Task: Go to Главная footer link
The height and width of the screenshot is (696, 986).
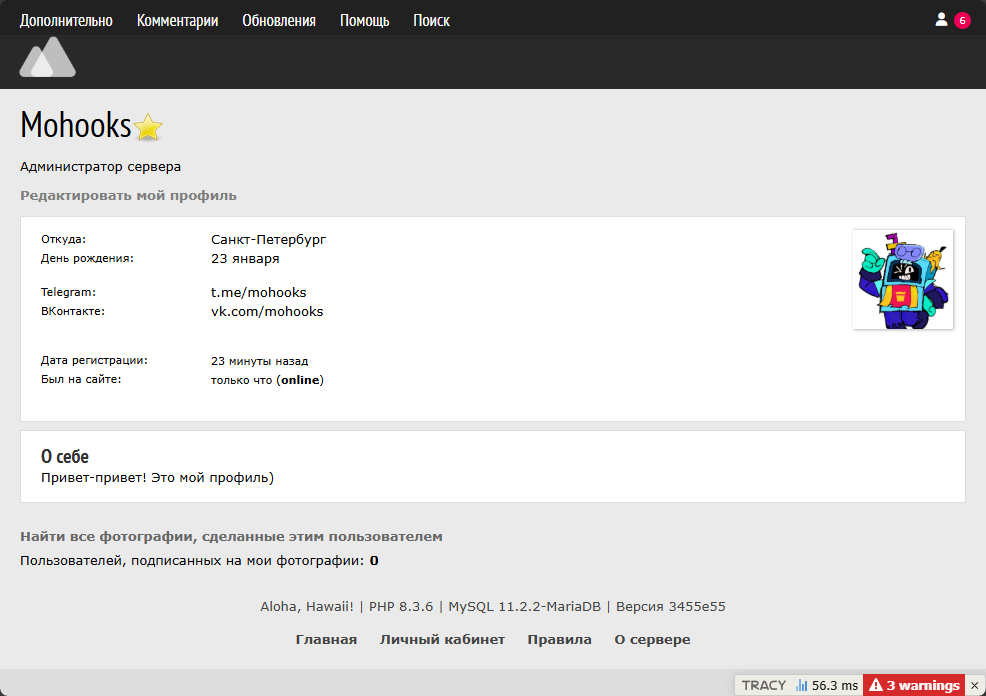Action: 326,640
